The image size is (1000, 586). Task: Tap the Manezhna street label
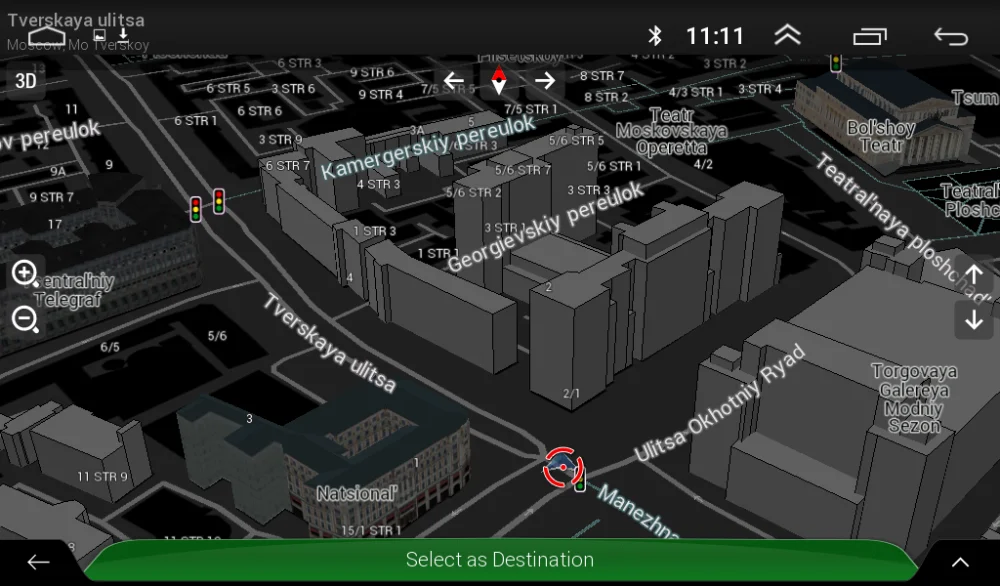[639, 513]
